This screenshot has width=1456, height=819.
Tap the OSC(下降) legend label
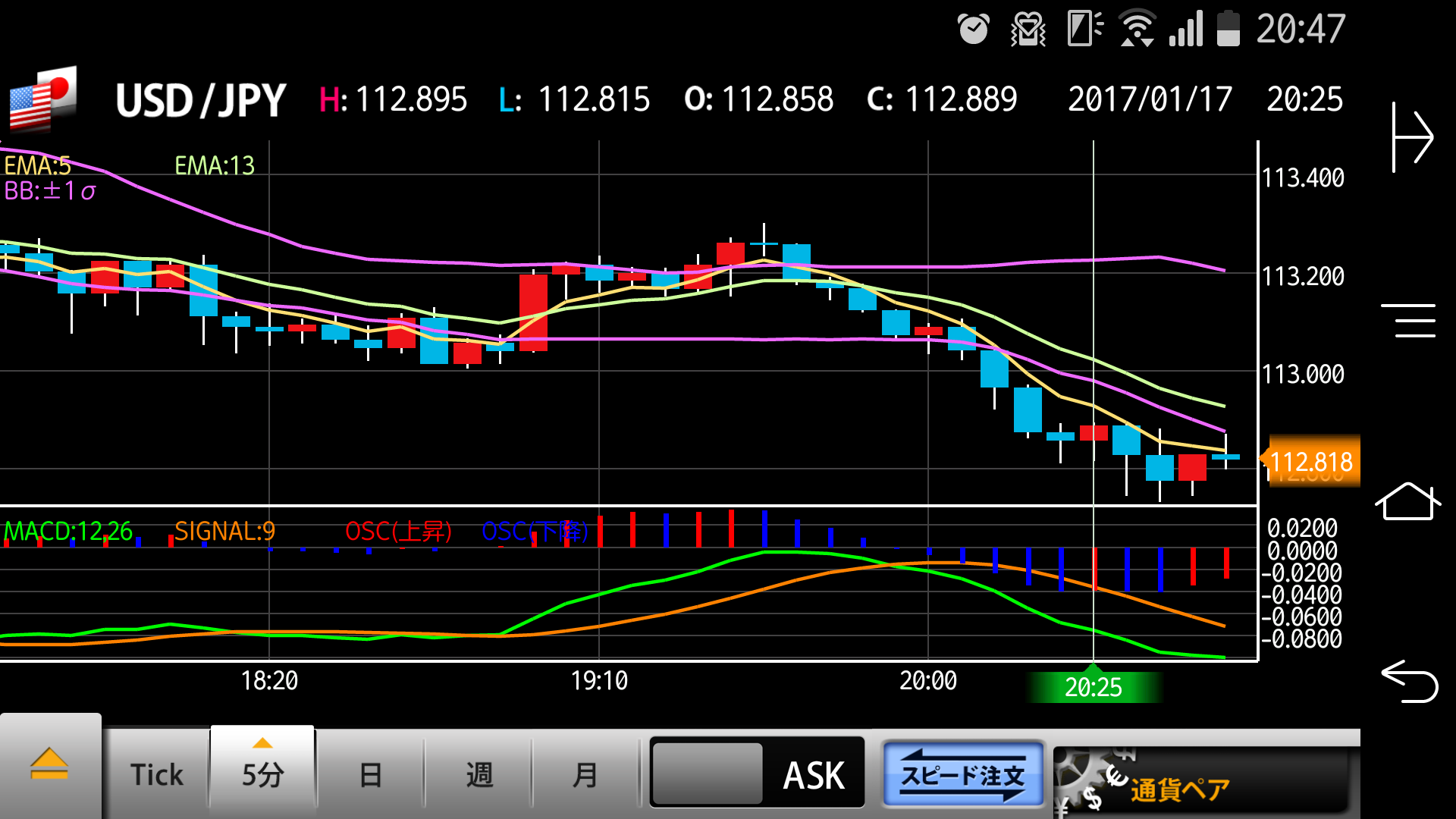click(535, 531)
